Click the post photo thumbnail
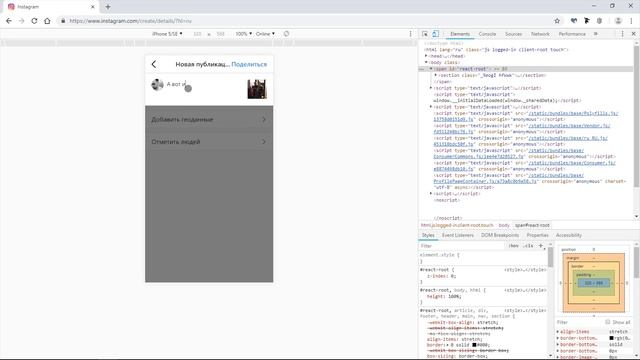The width and height of the screenshot is (640, 360). pos(257,89)
